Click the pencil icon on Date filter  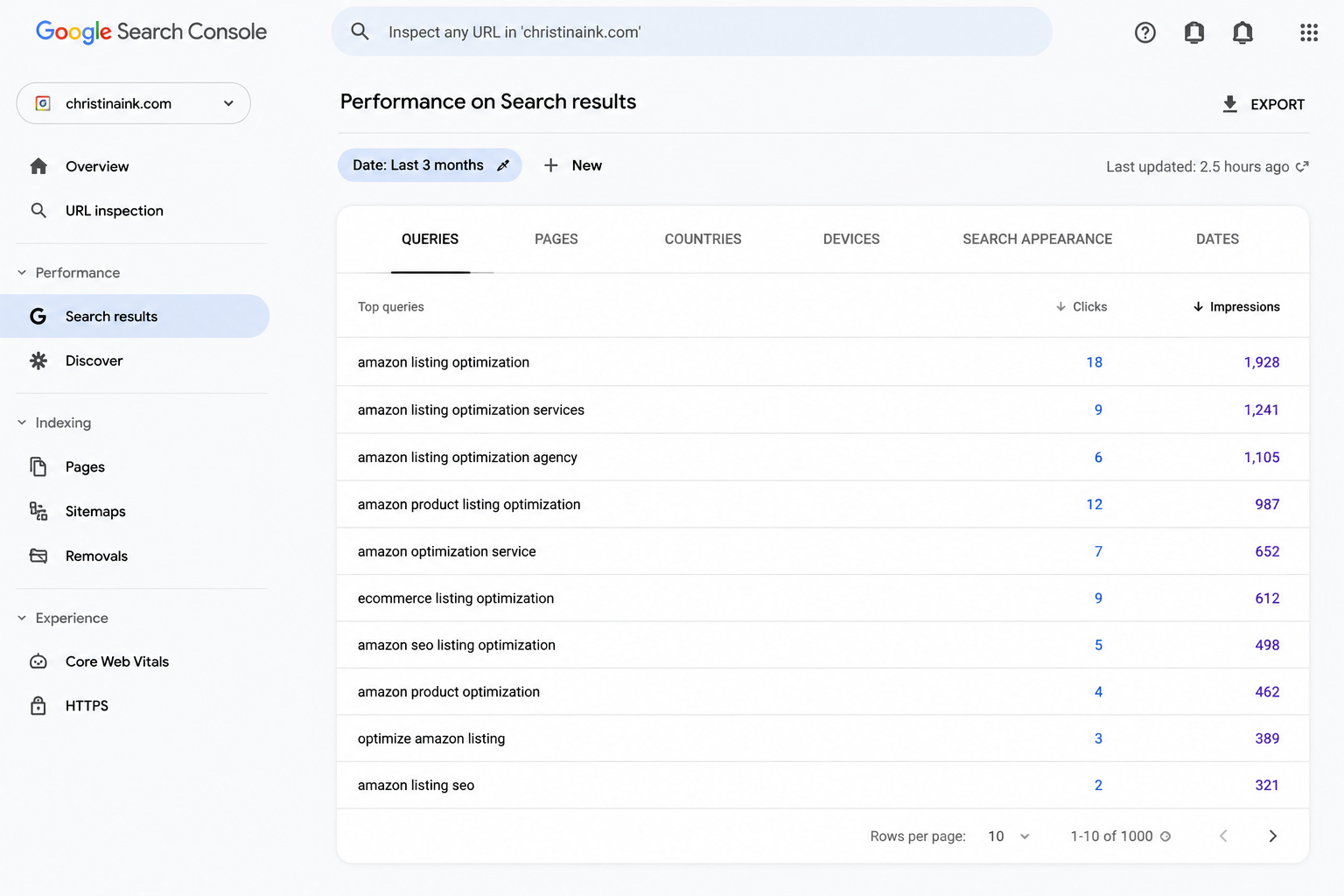(x=503, y=165)
